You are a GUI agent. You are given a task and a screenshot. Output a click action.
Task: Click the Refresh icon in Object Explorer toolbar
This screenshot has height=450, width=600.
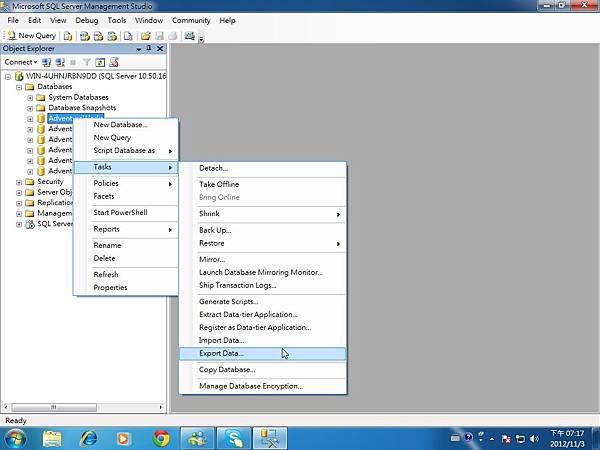(100, 62)
